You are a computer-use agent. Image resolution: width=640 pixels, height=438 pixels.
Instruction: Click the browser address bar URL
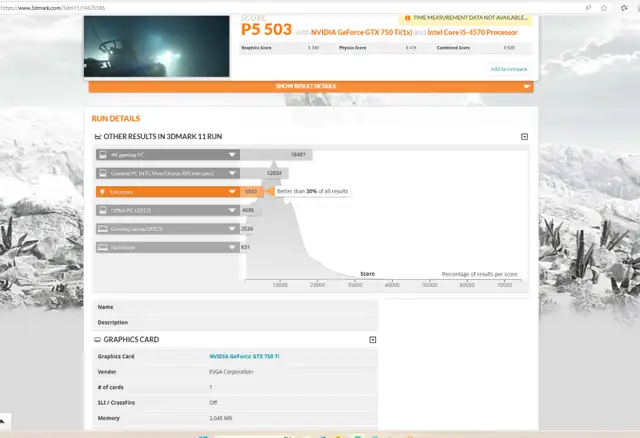click(53, 8)
